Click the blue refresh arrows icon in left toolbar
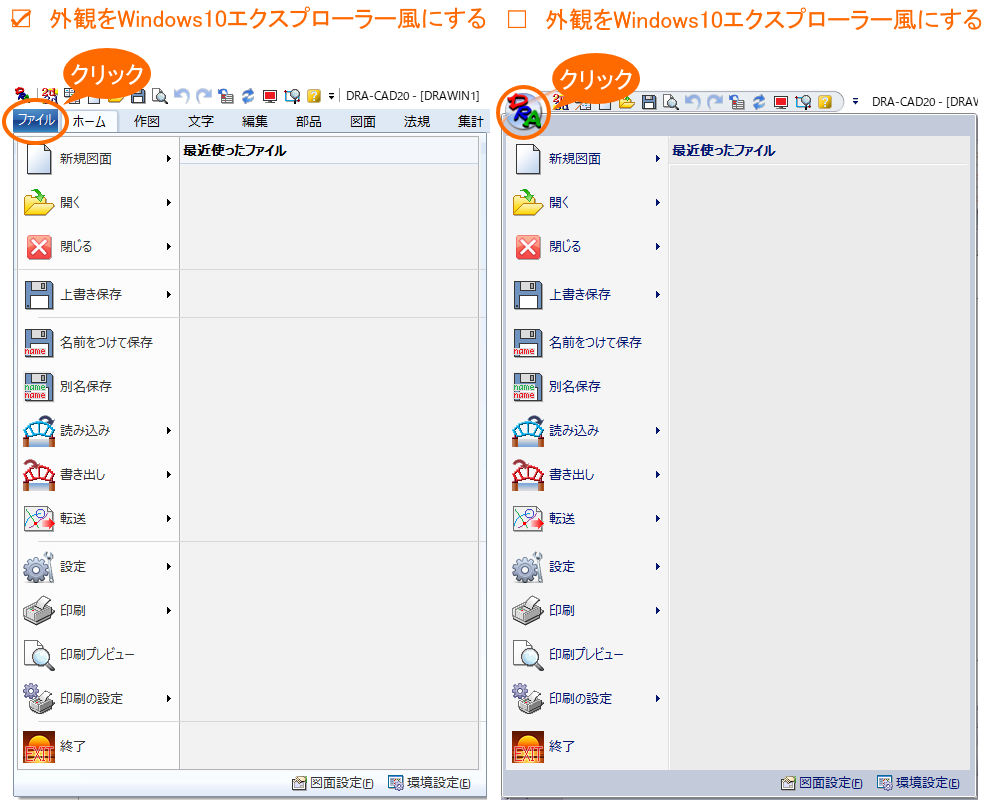The width and height of the screenshot is (1000, 800). click(x=248, y=97)
